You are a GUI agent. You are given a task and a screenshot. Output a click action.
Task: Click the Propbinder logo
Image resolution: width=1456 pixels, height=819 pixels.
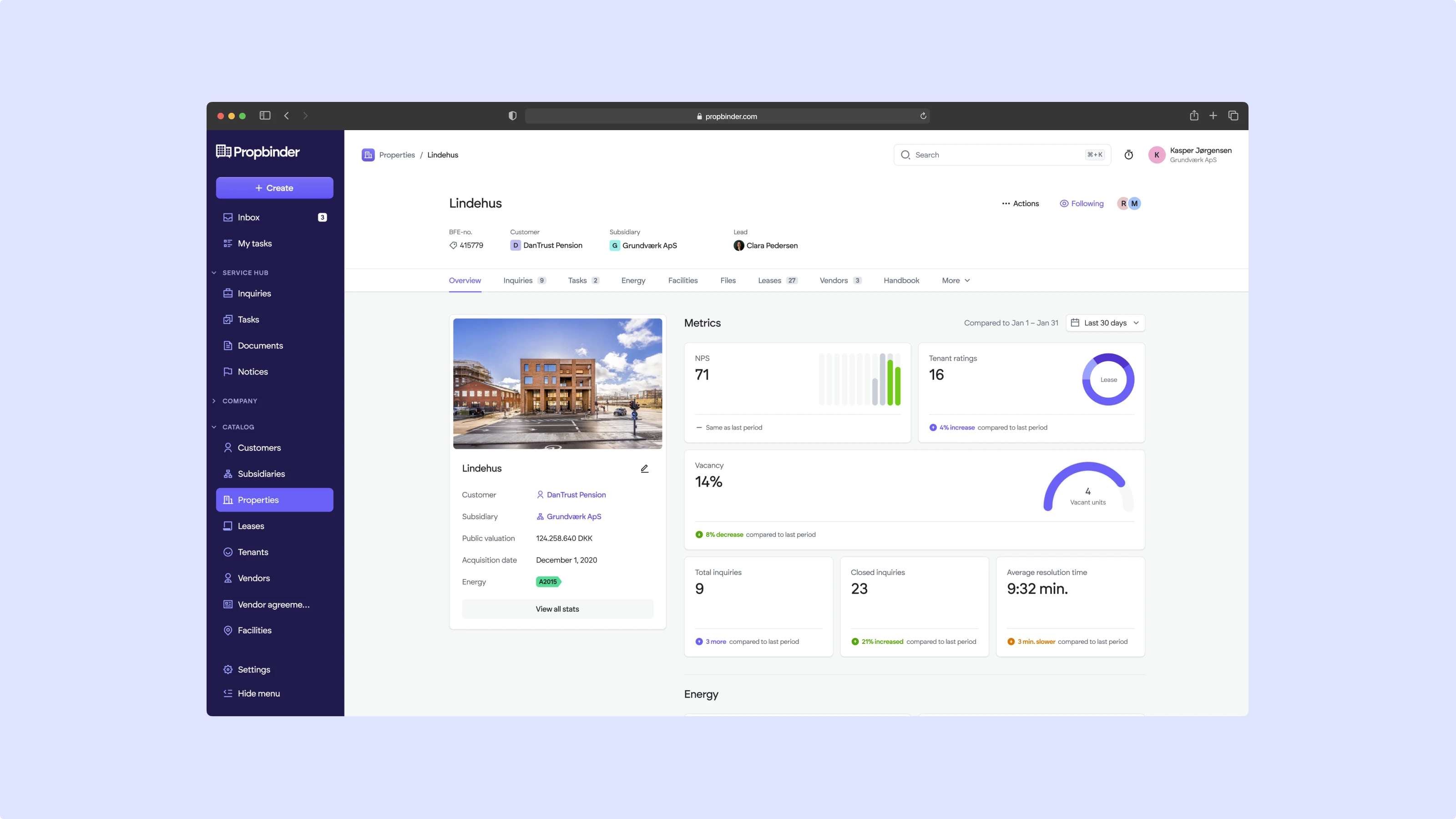[x=258, y=152]
